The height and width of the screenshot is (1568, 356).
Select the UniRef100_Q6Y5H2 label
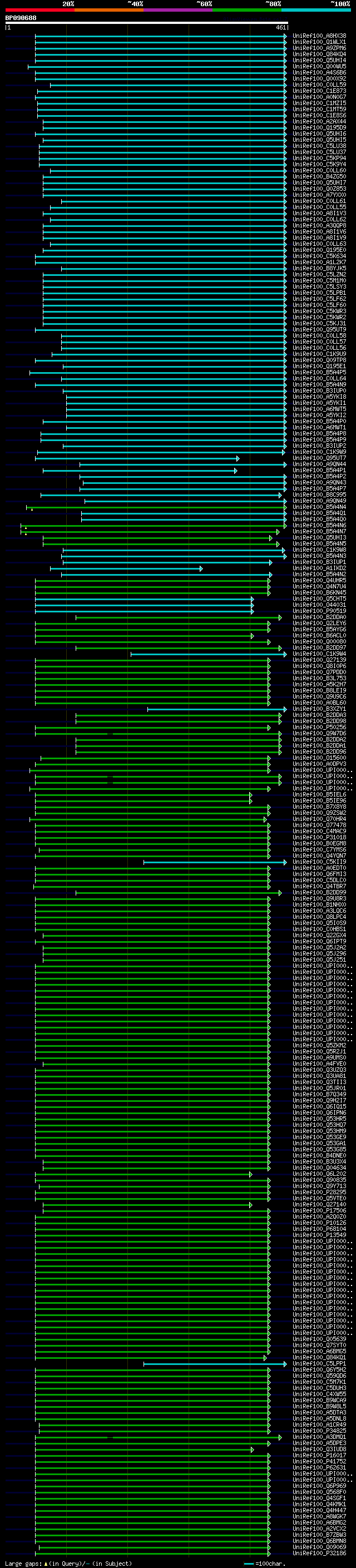pyautogui.click(x=319, y=1370)
